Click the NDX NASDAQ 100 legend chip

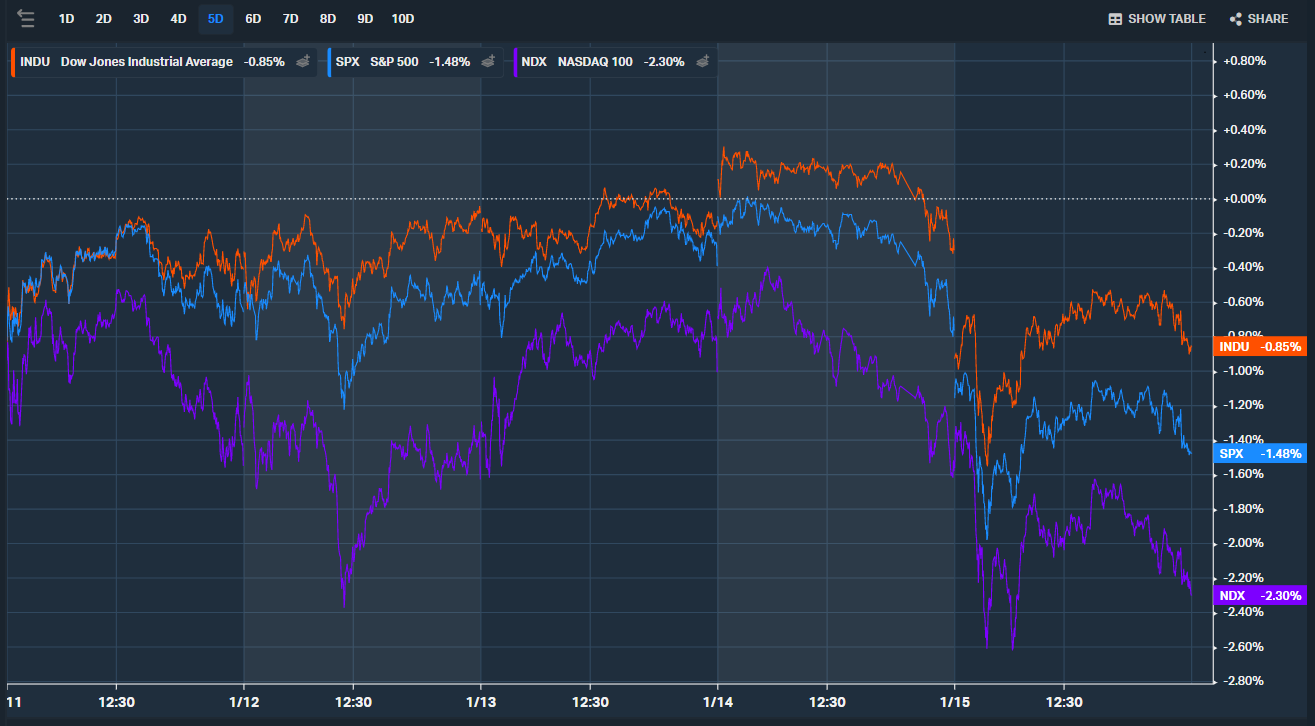(x=614, y=62)
